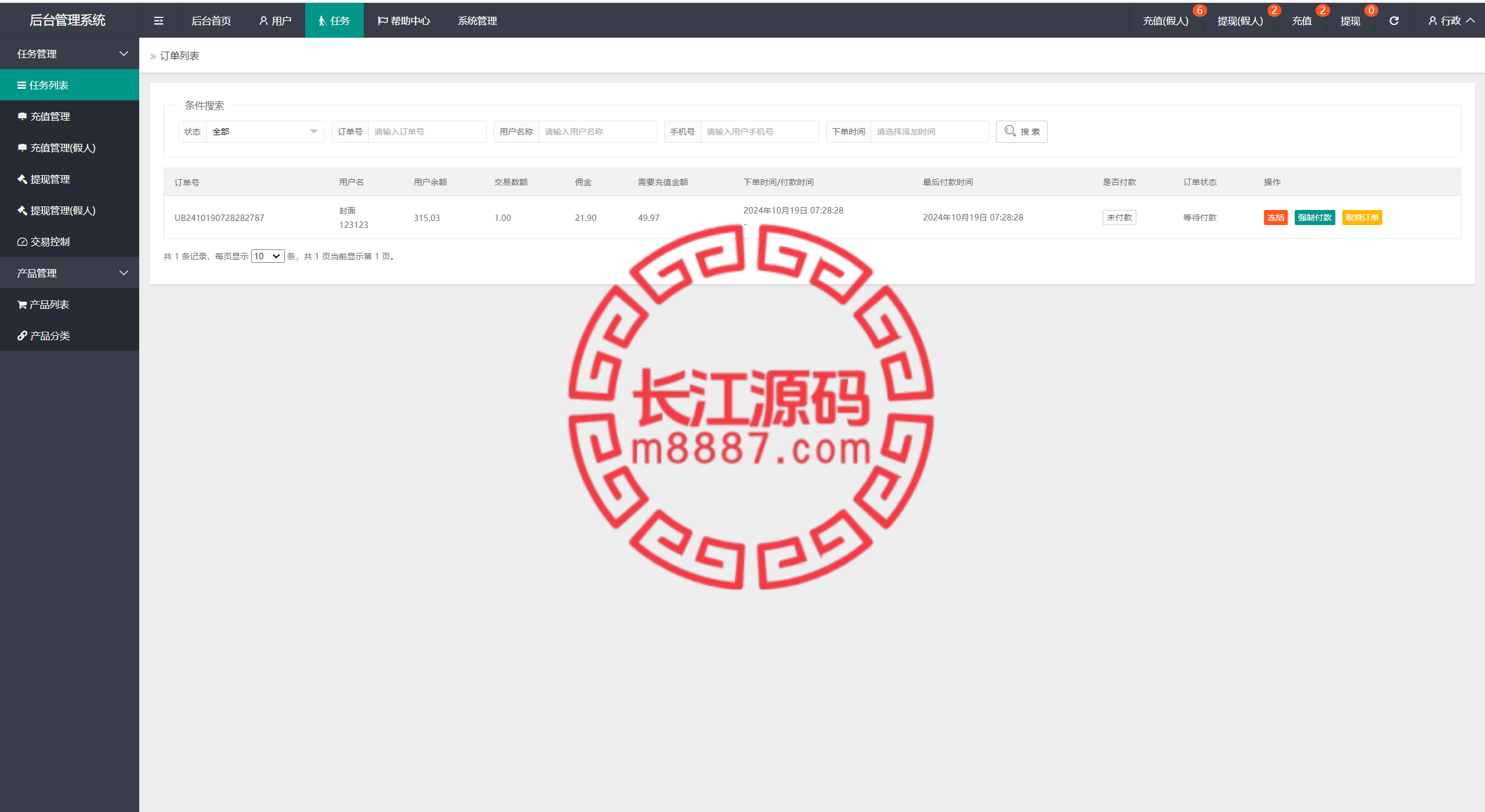This screenshot has width=1485, height=812.
Task: Toggle the sidebar collapse hamburger icon
Action: (158, 21)
